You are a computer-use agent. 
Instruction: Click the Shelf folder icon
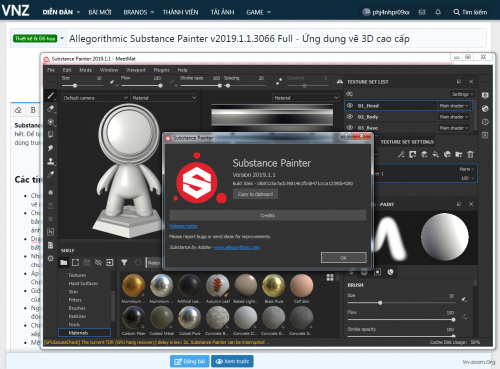click(x=64, y=263)
